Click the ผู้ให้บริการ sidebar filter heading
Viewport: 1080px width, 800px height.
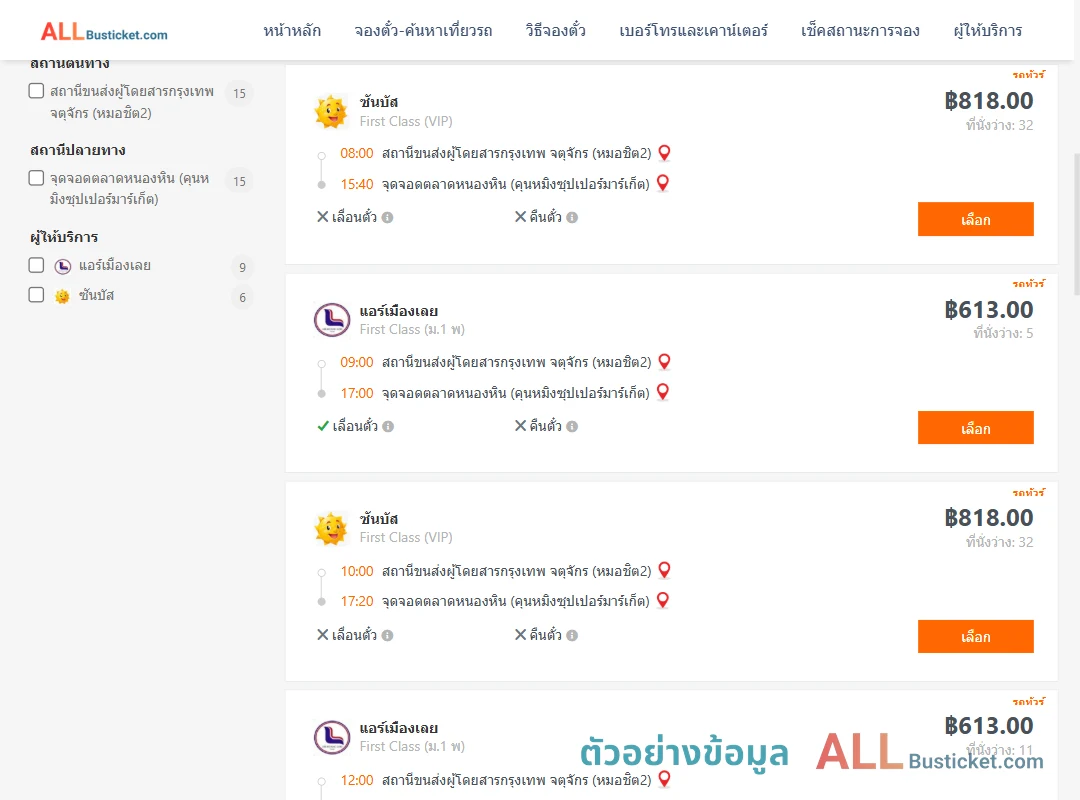(x=64, y=237)
